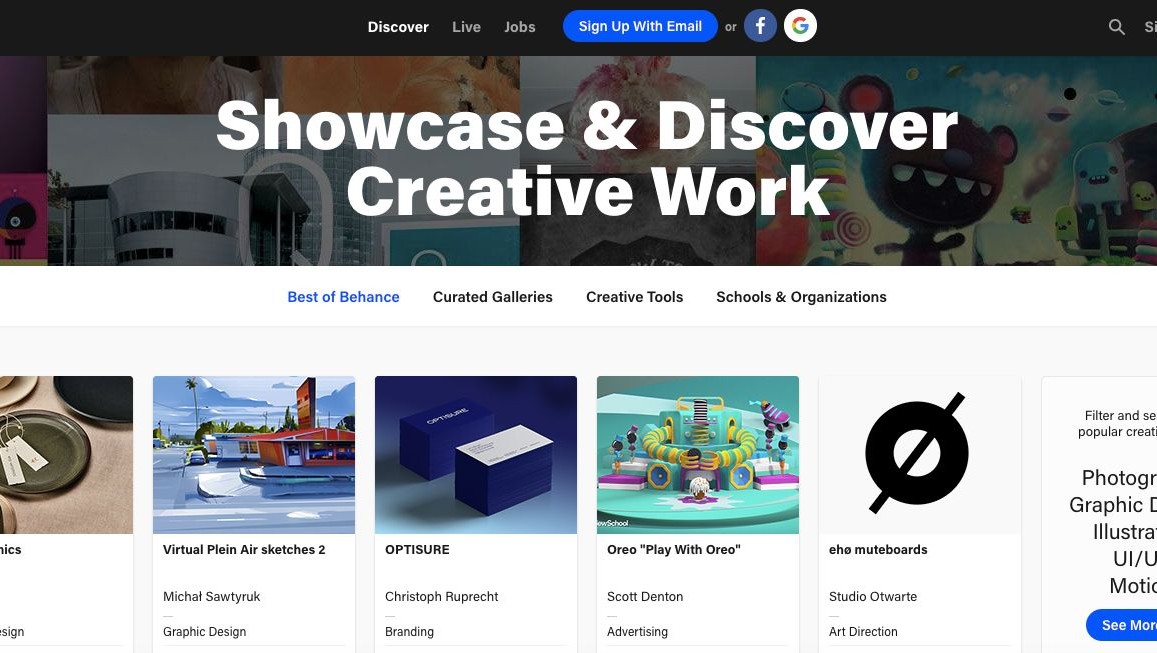Click the See More button

coord(1122,625)
